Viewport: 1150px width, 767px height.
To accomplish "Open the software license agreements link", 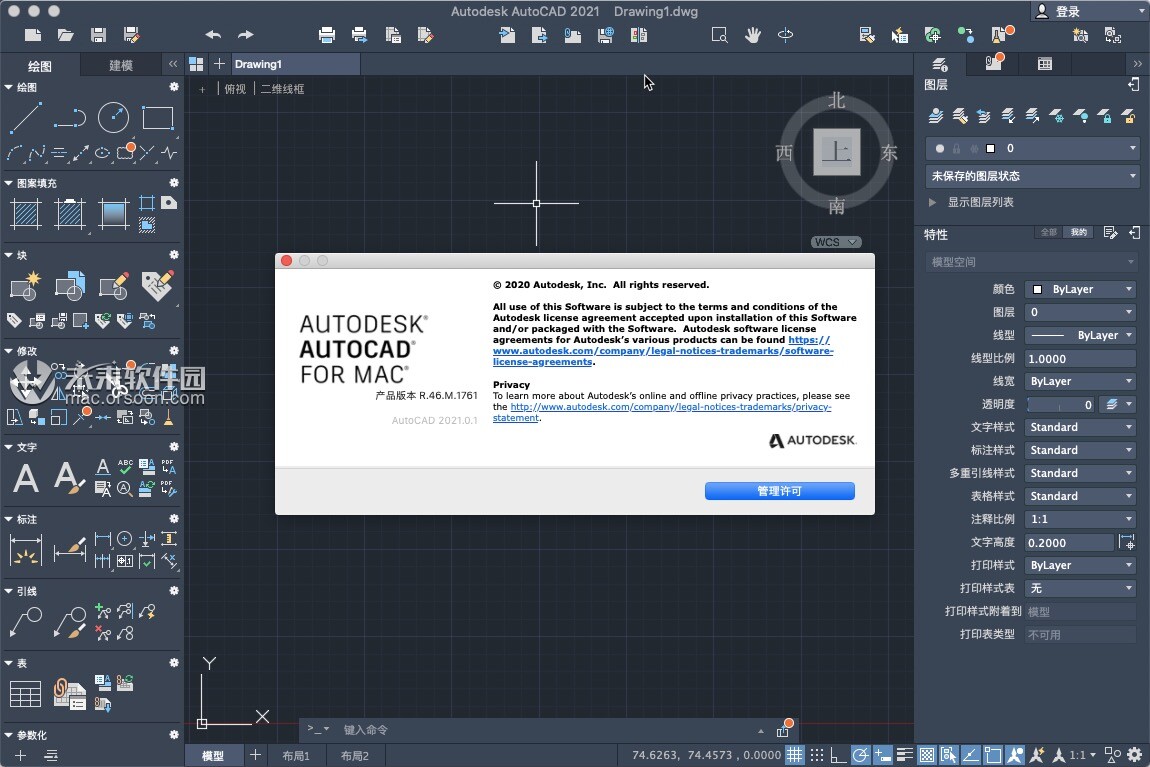I will pyautogui.click(x=663, y=351).
